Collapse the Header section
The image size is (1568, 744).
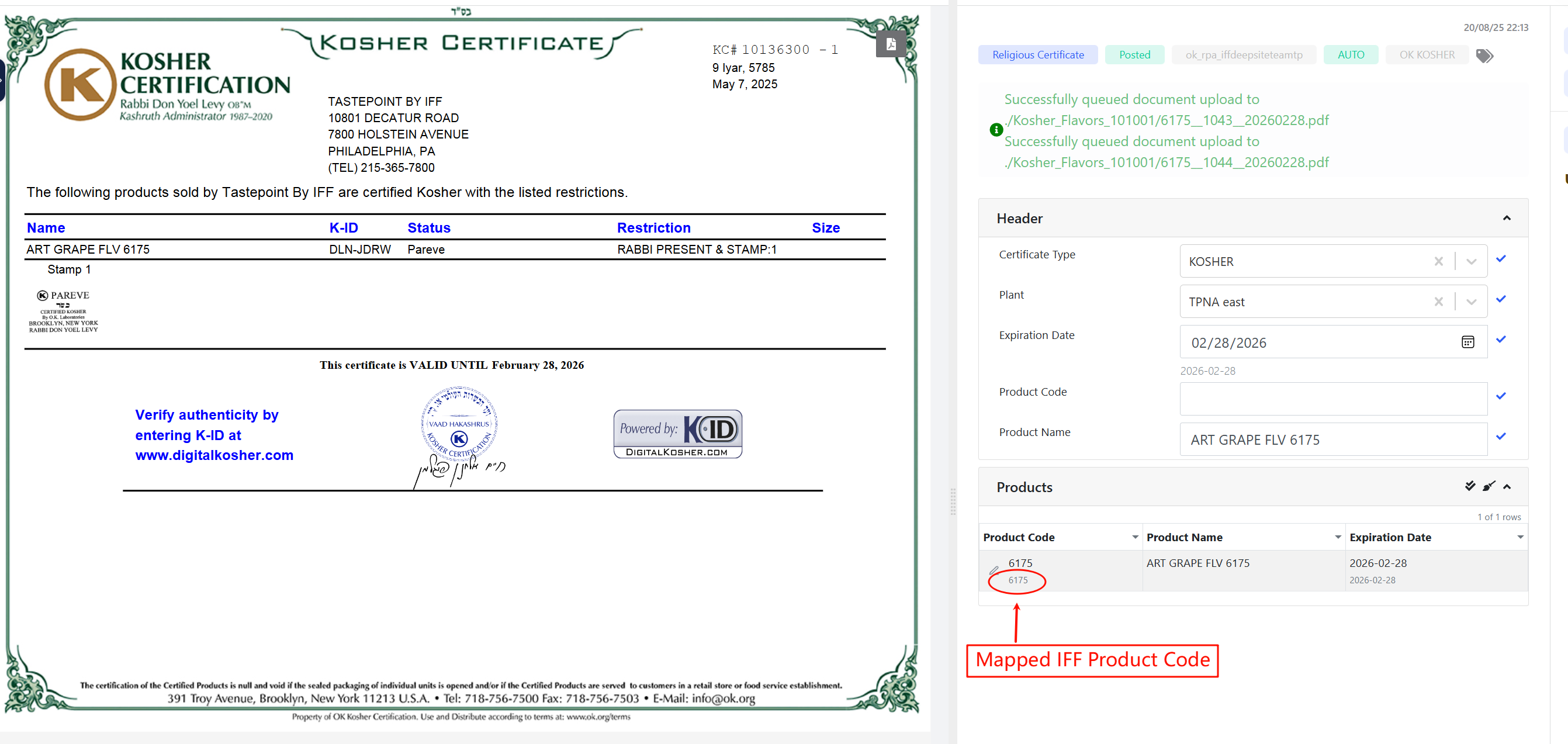coord(1507,218)
